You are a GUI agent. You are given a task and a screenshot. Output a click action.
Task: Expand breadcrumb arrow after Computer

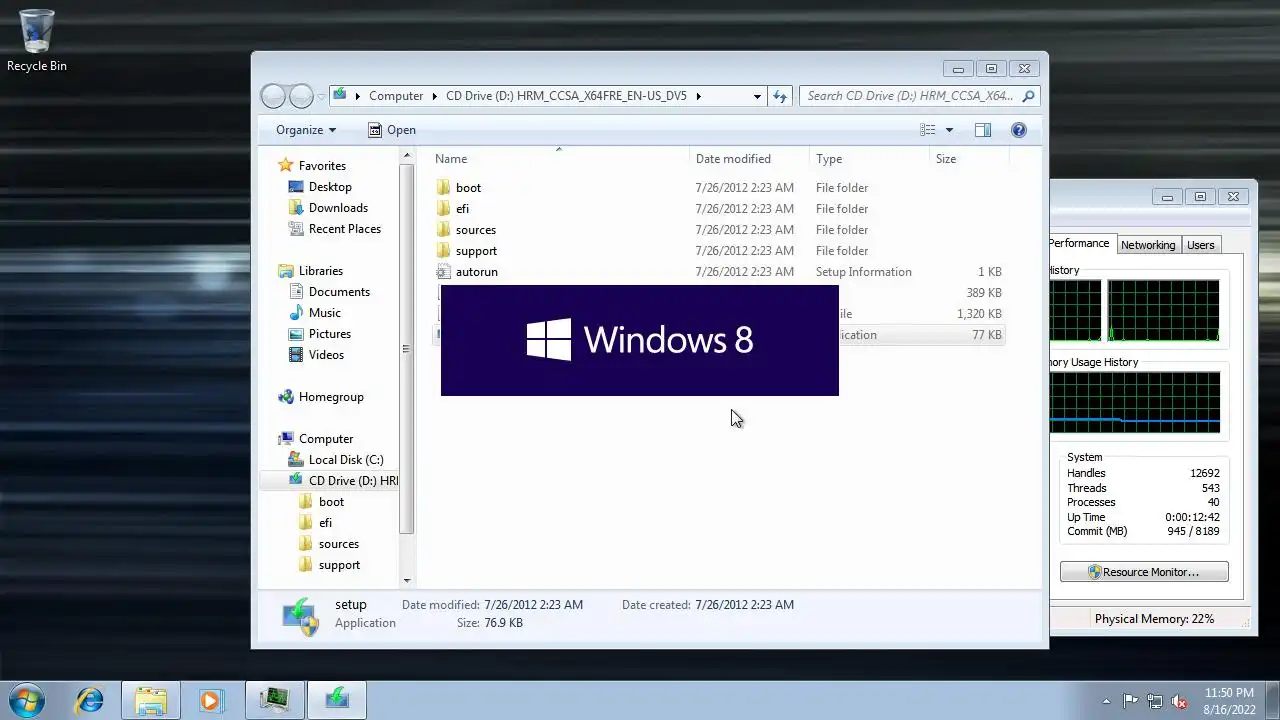tap(435, 96)
